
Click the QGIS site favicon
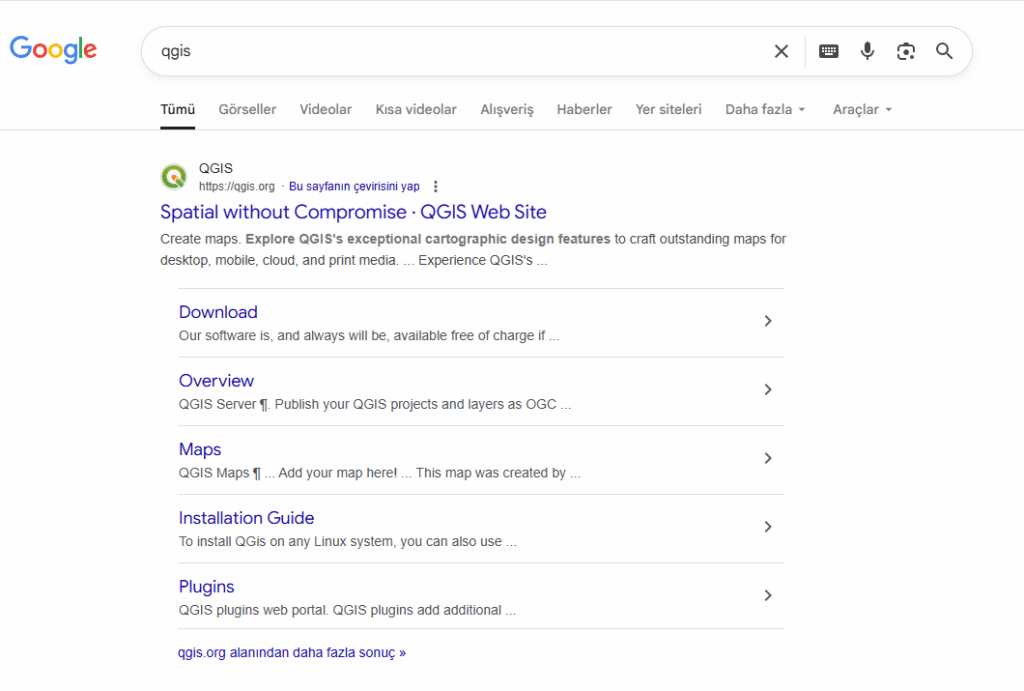[x=174, y=177]
